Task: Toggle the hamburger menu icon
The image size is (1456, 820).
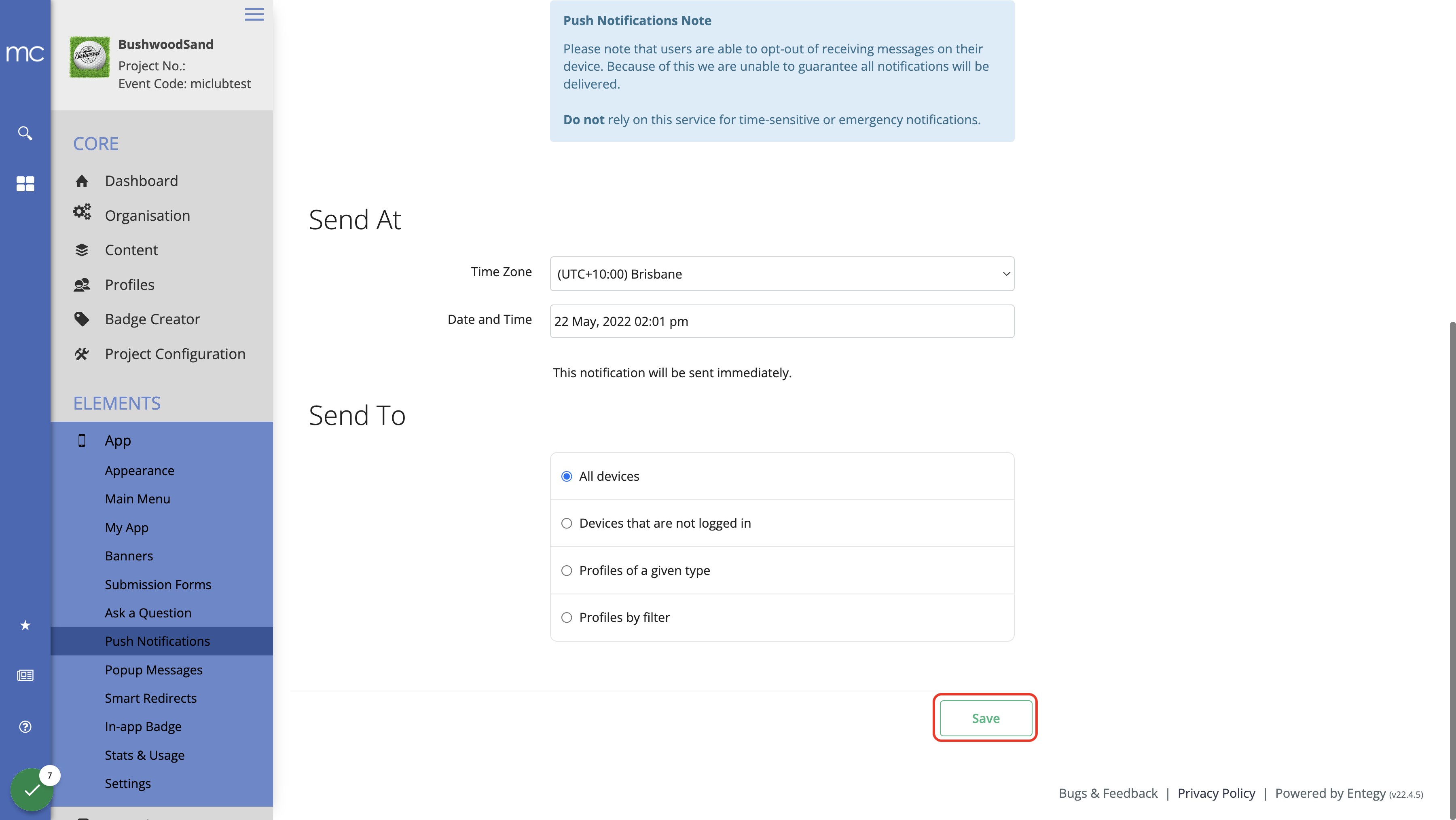Action: (254, 14)
